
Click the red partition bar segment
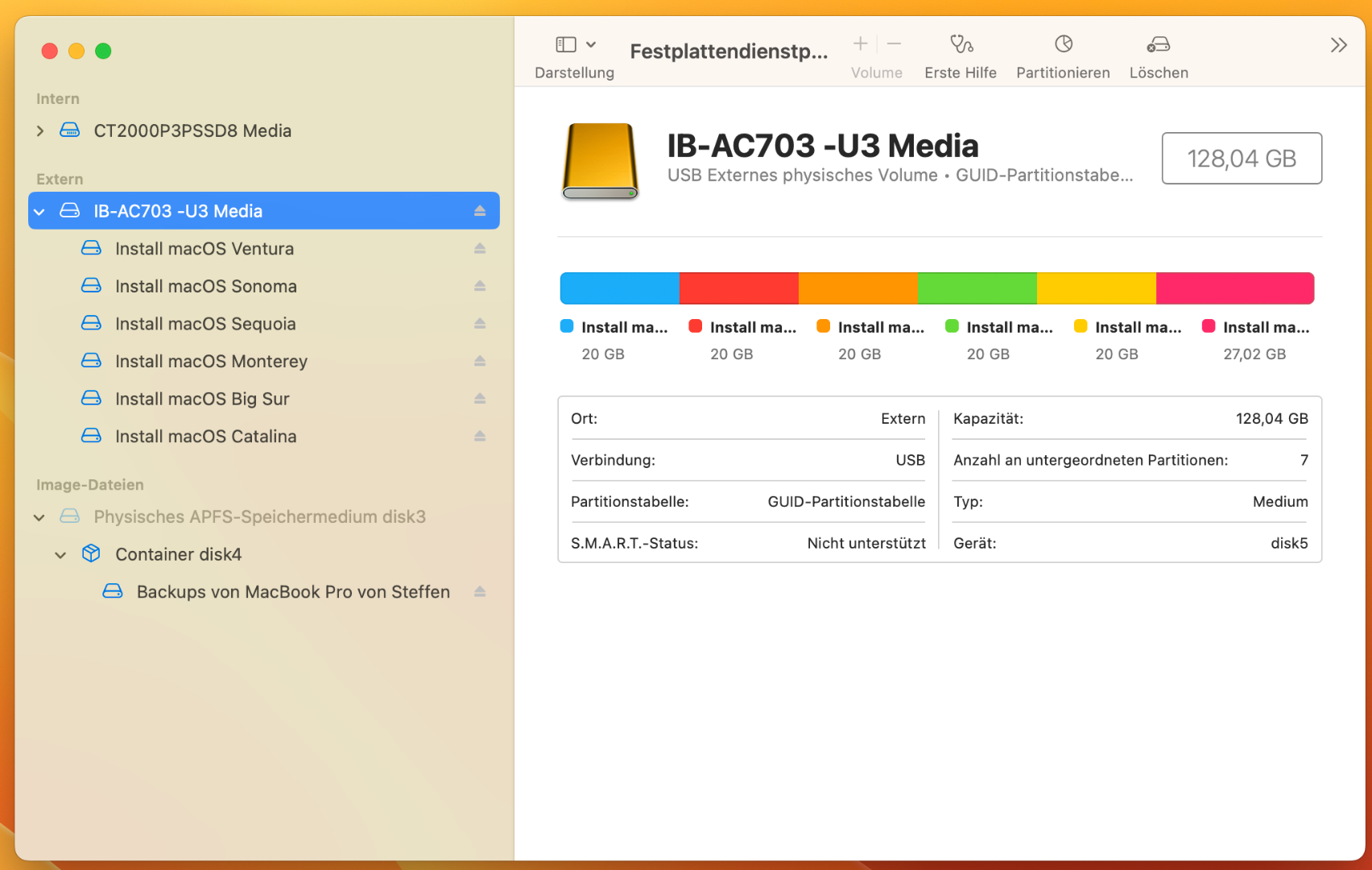click(738, 288)
